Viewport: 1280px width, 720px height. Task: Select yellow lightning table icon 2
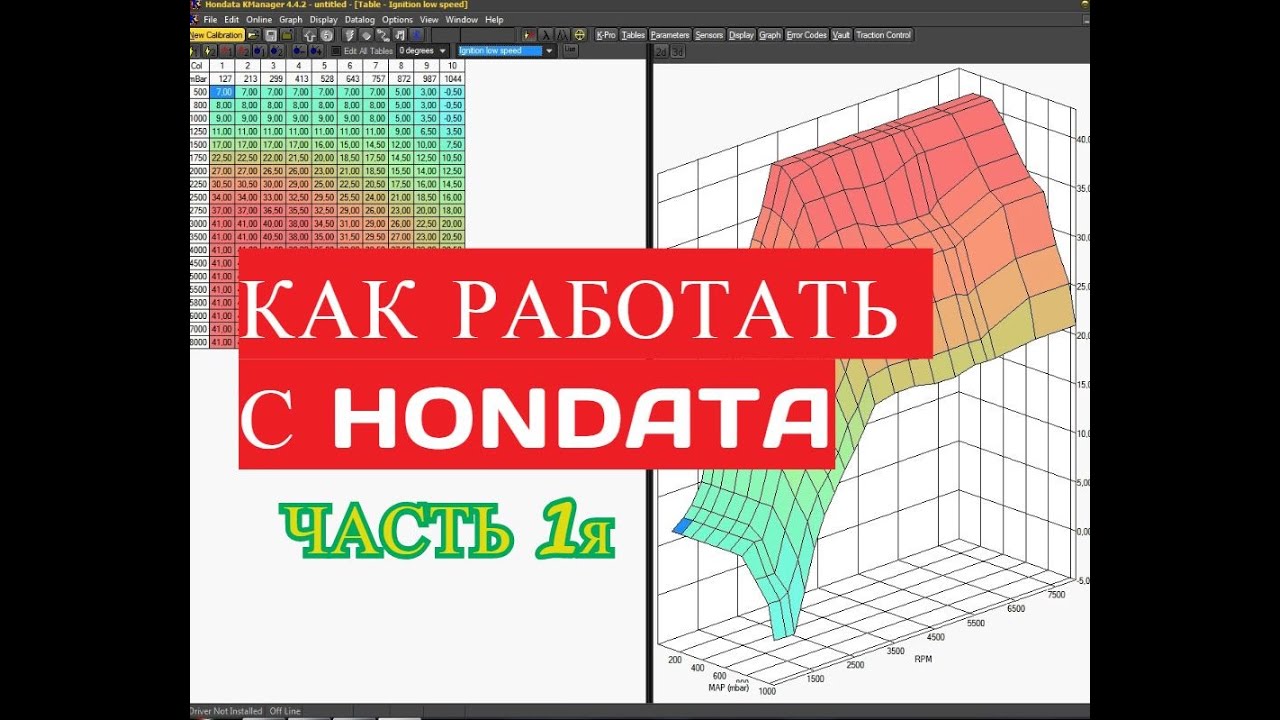point(210,50)
